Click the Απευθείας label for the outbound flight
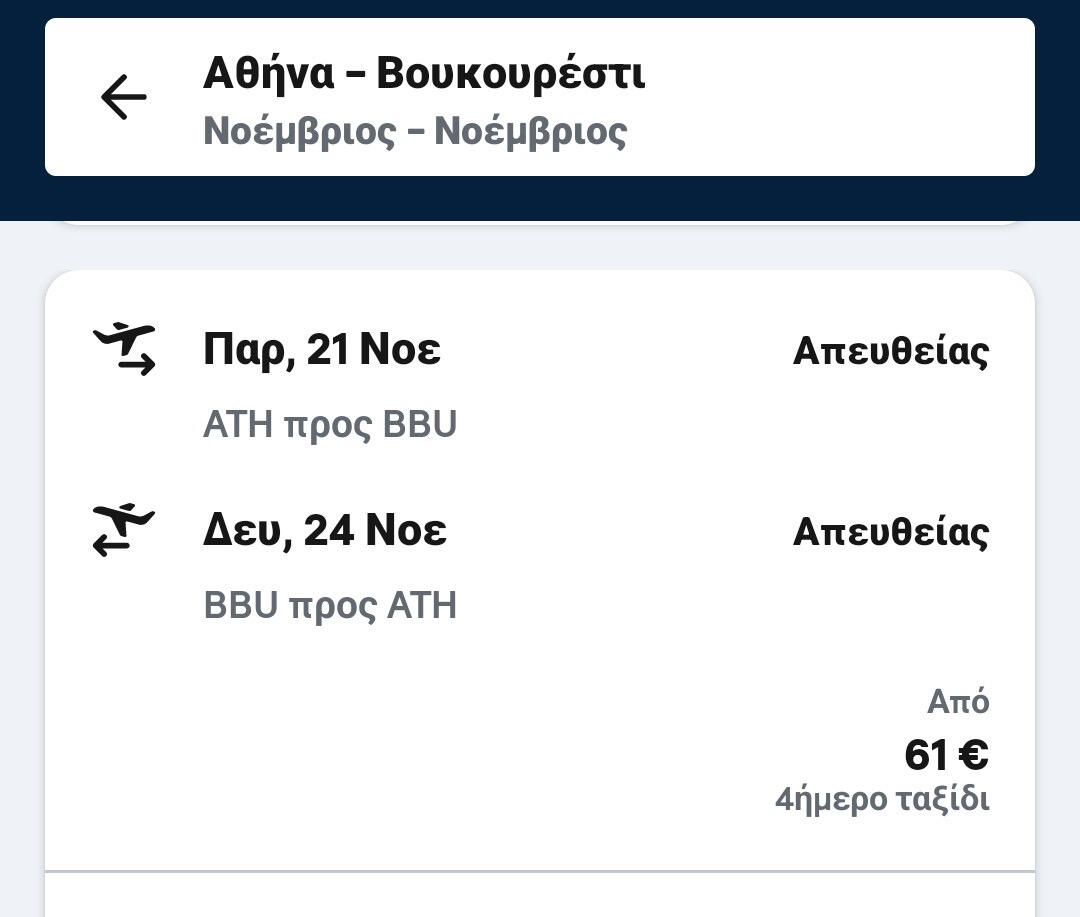 click(x=890, y=351)
